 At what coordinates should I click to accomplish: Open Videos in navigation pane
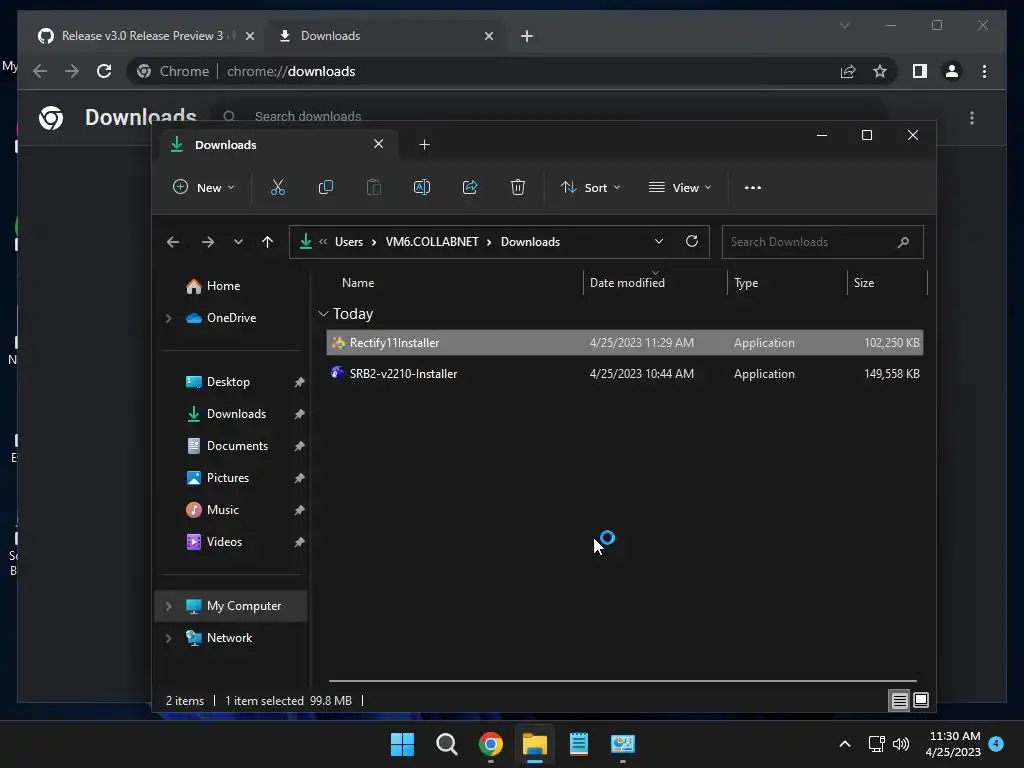coord(224,542)
